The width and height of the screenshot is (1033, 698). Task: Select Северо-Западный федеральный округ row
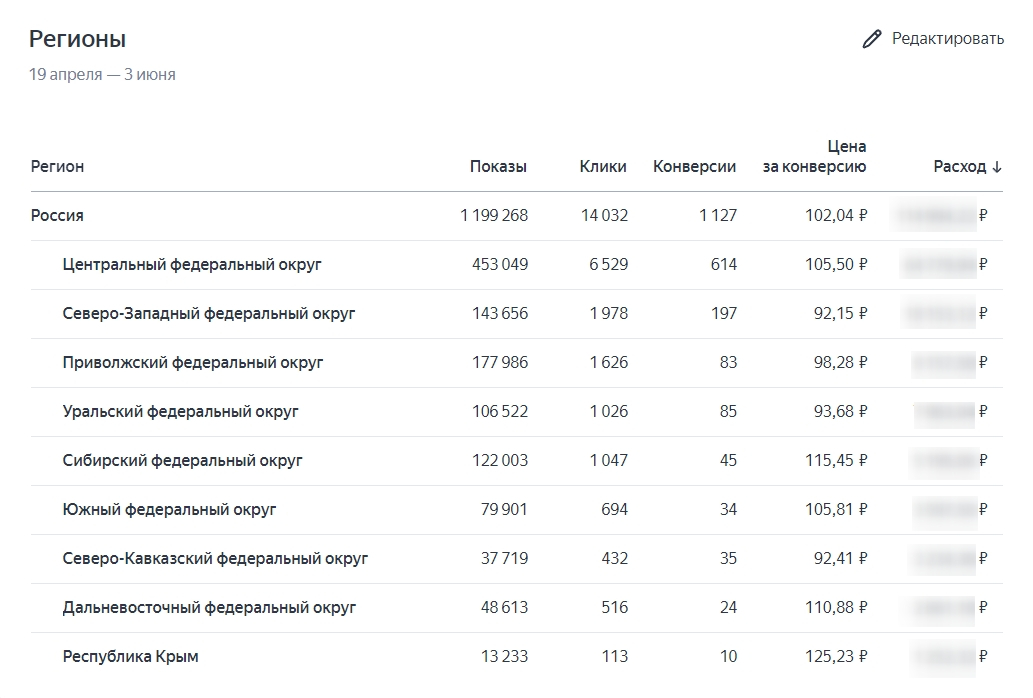209,314
